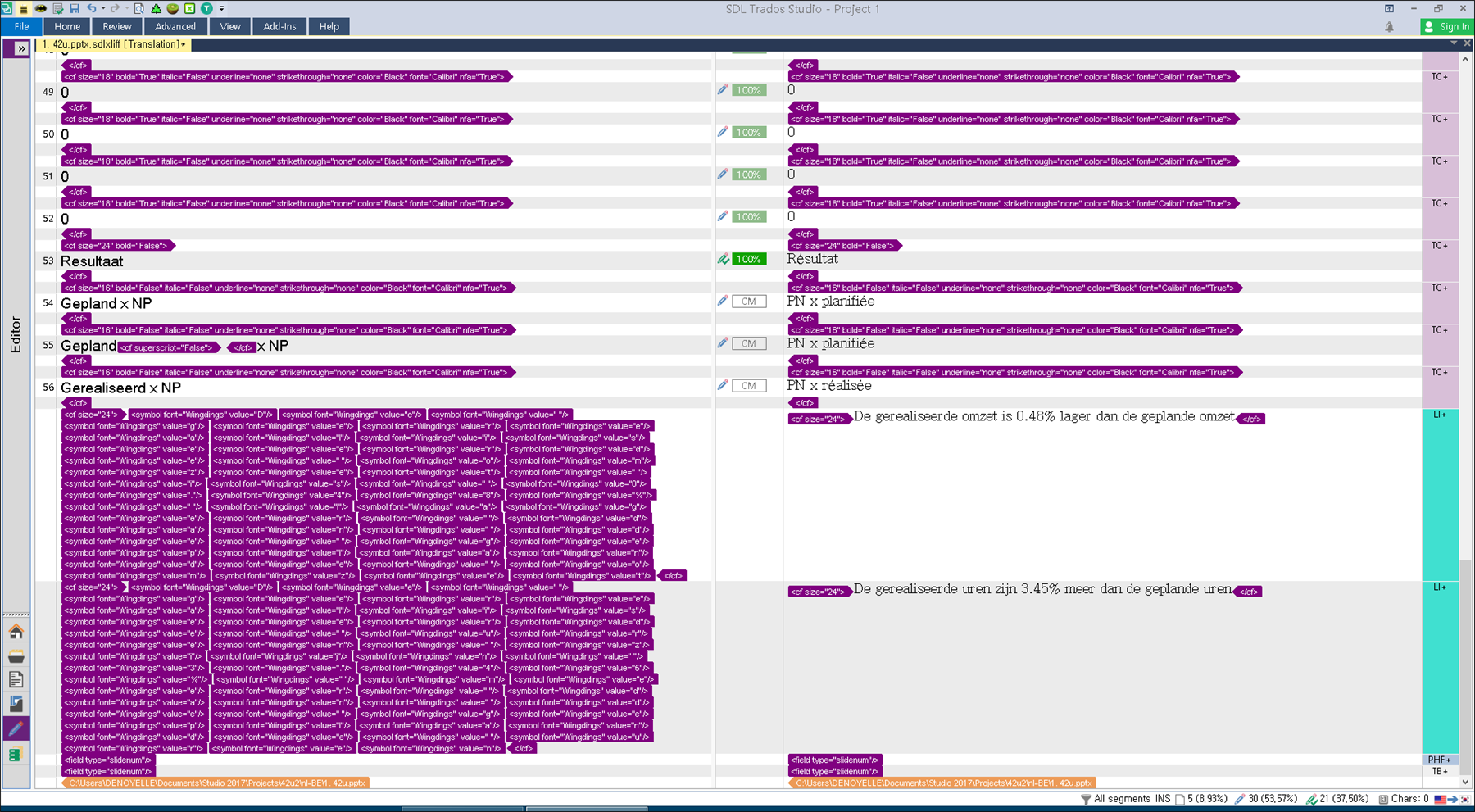Select source text 'Gepland x NP' in row 54
The width and height of the screenshot is (1475, 812).
coord(107,304)
